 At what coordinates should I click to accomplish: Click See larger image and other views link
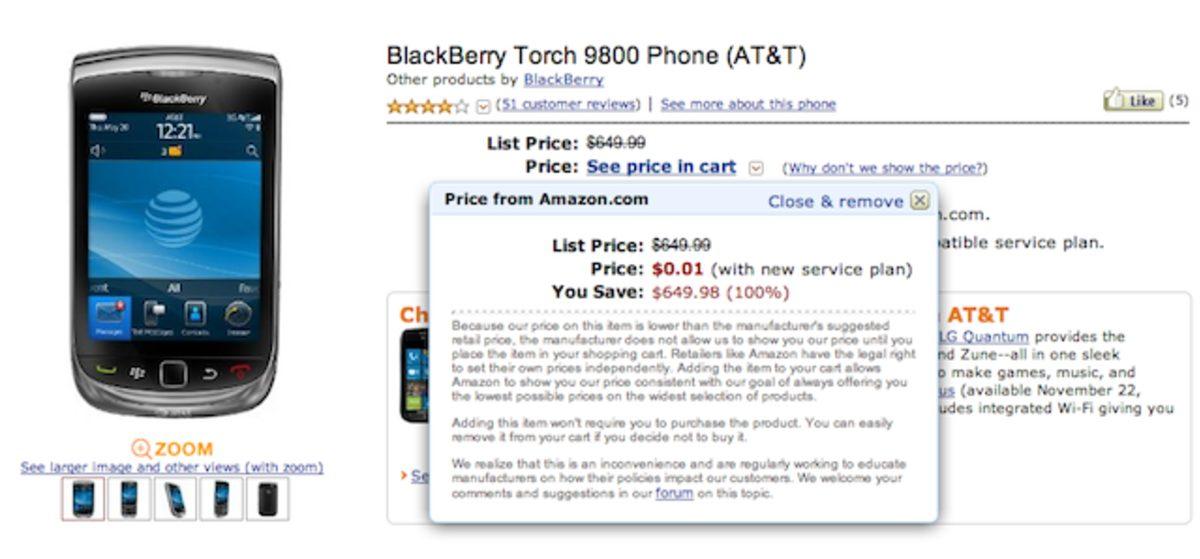tap(172, 467)
